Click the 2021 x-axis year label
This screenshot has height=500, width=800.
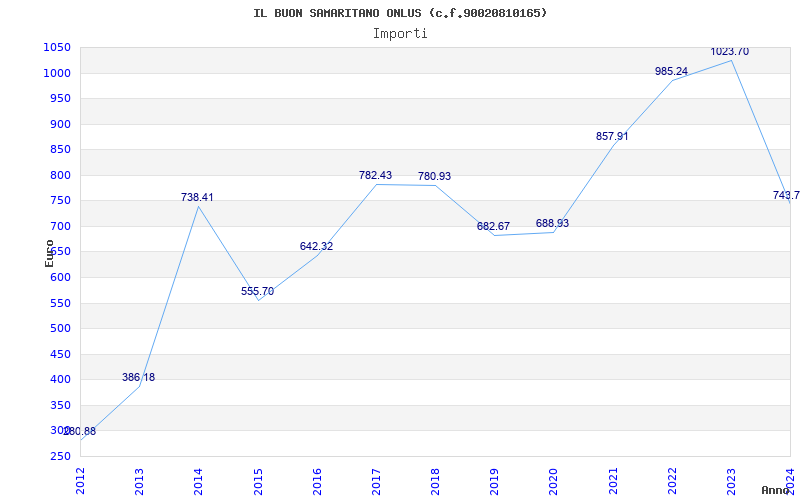coord(613,481)
